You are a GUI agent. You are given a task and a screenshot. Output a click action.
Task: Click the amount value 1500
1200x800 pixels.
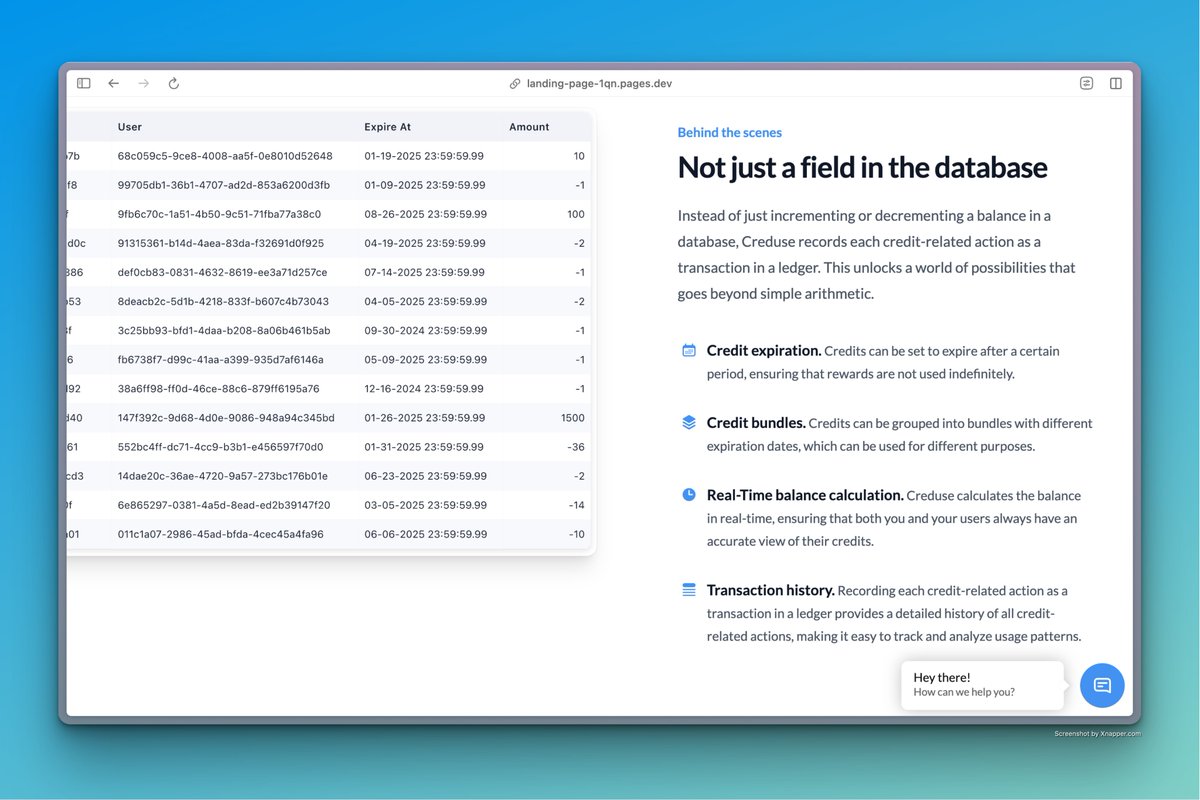coord(573,417)
